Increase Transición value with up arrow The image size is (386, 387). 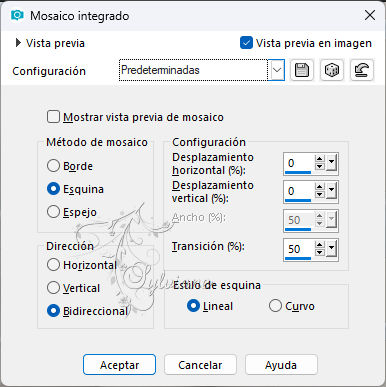320,245
